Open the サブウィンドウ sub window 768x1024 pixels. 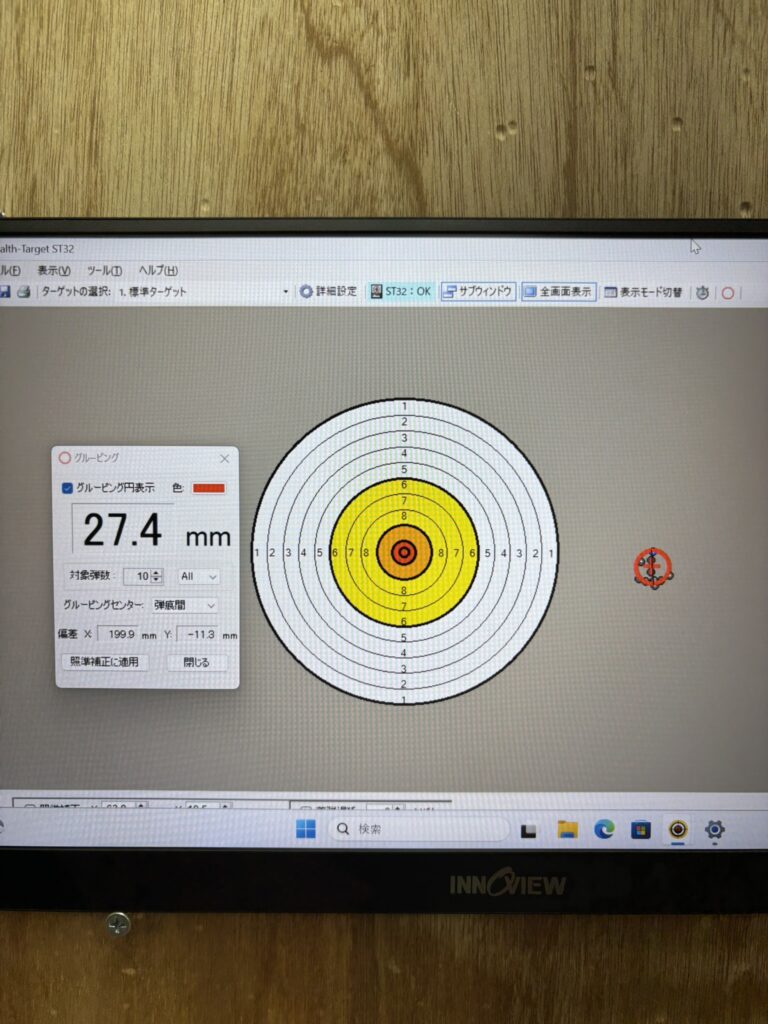(478, 292)
